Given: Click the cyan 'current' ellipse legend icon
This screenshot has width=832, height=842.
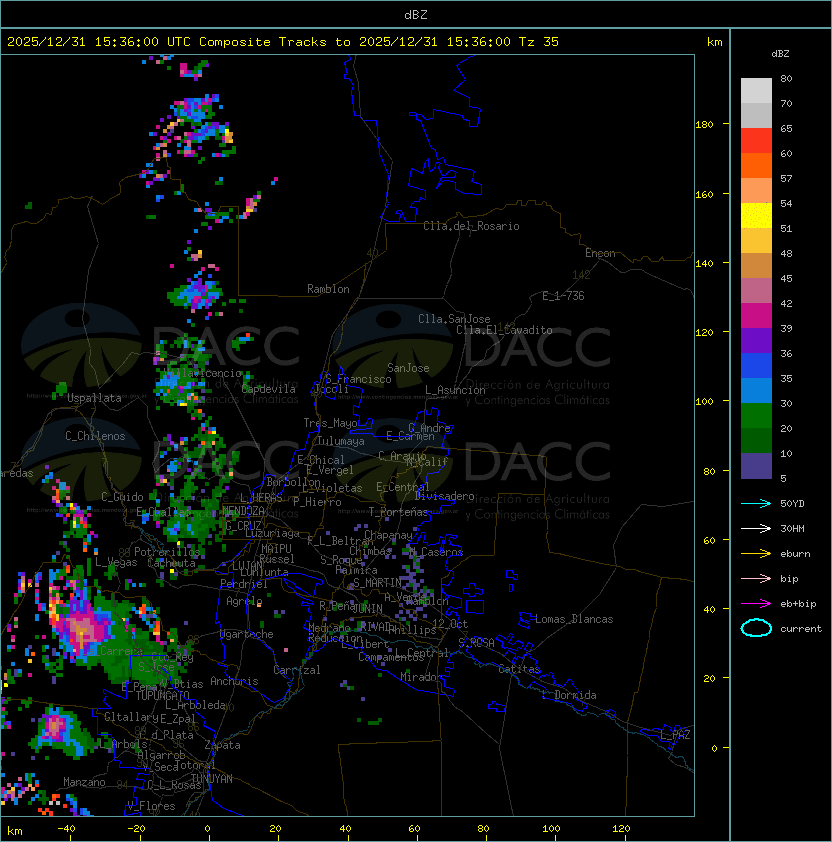Looking at the screenshot, I should click(756, 628).
